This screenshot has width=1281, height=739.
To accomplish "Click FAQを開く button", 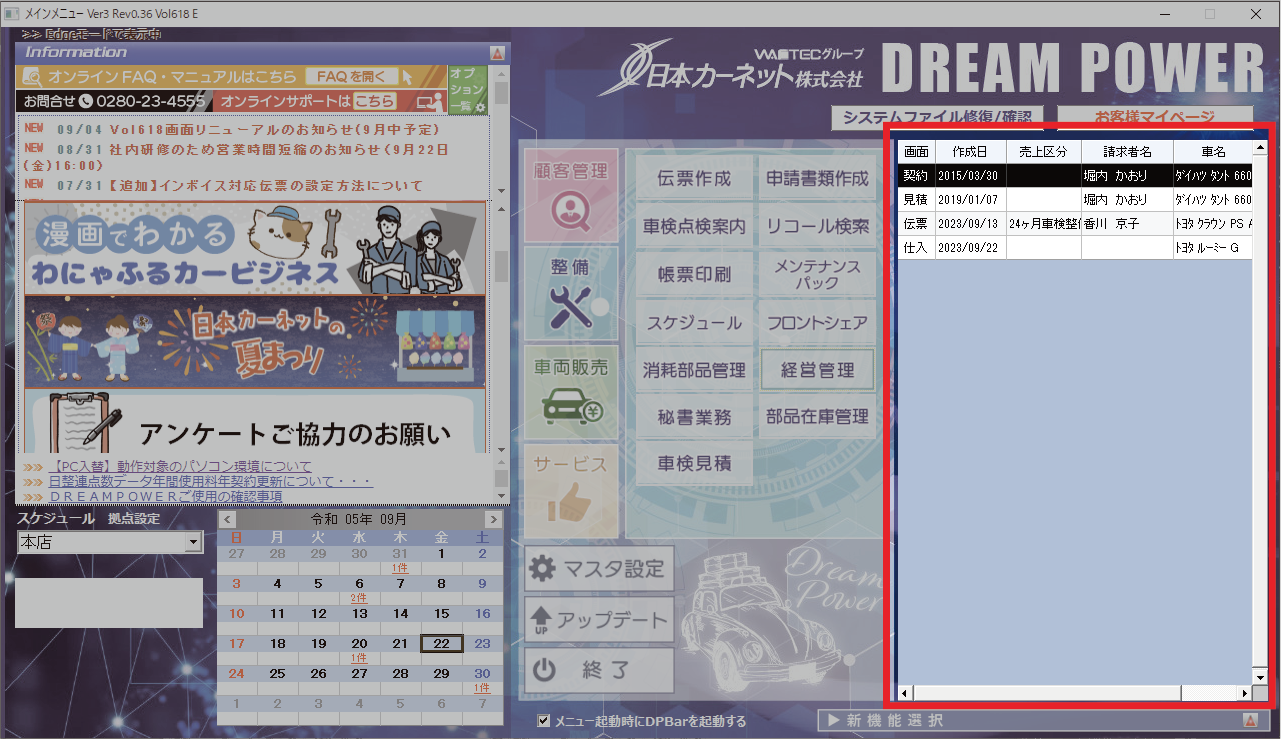I will pos(350,77).
